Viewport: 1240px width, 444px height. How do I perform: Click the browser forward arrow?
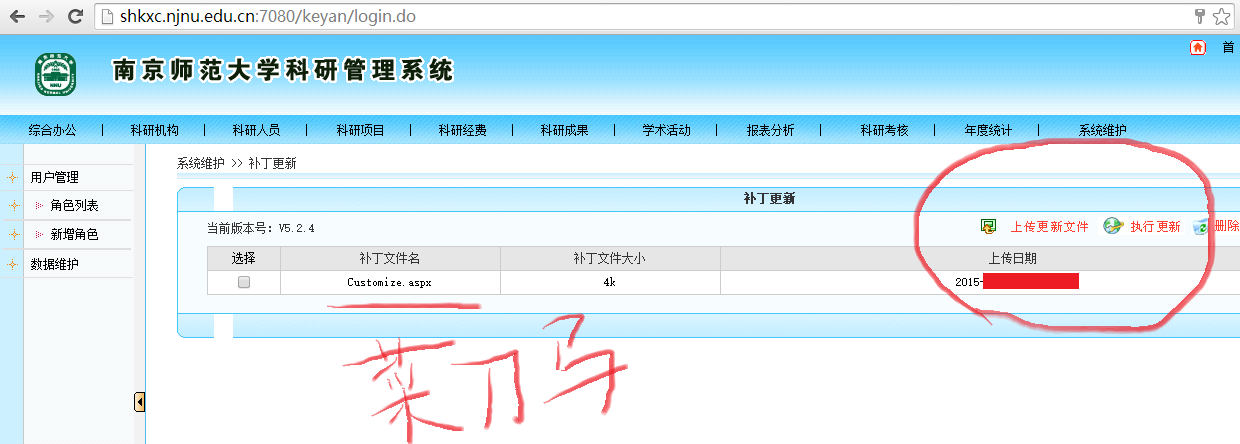pyautogui.click(x=46, y=17)
